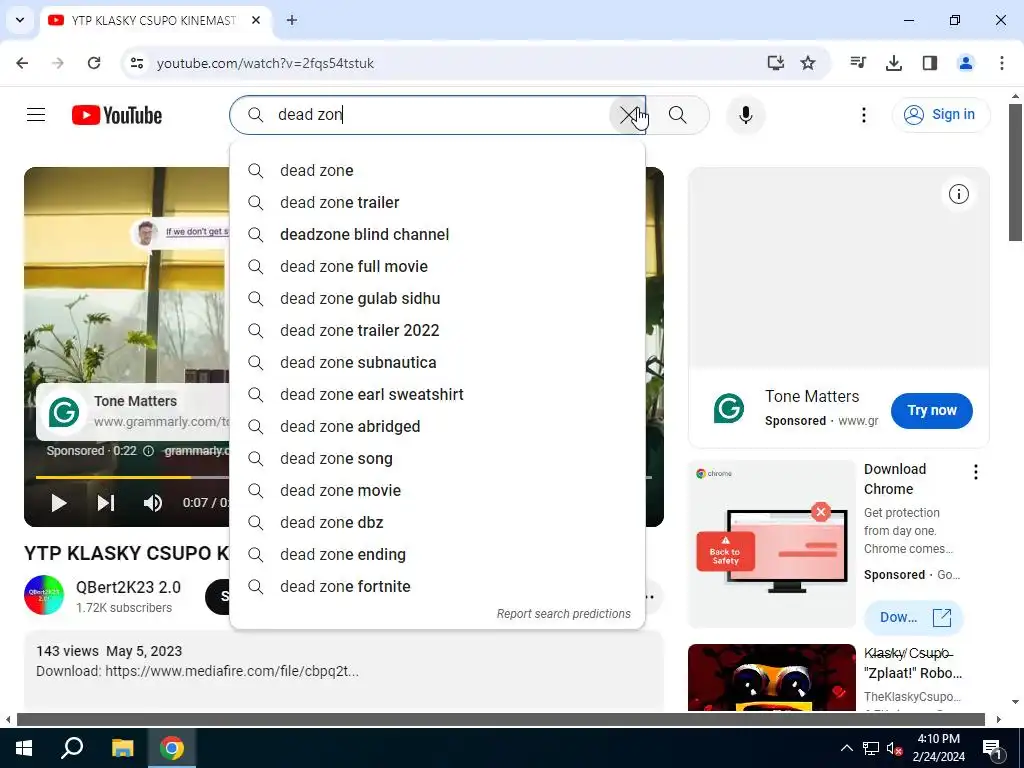
Task: Go back in browser history
Action: click(x=22, y=63)
